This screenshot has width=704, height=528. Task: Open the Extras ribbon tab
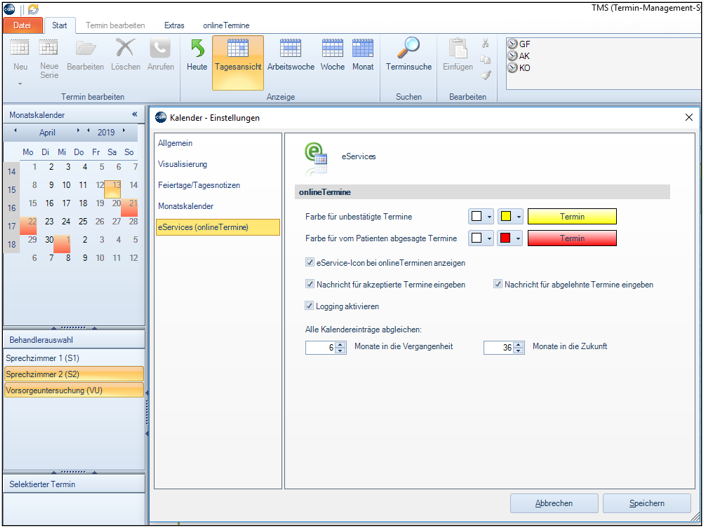point(174,26)
